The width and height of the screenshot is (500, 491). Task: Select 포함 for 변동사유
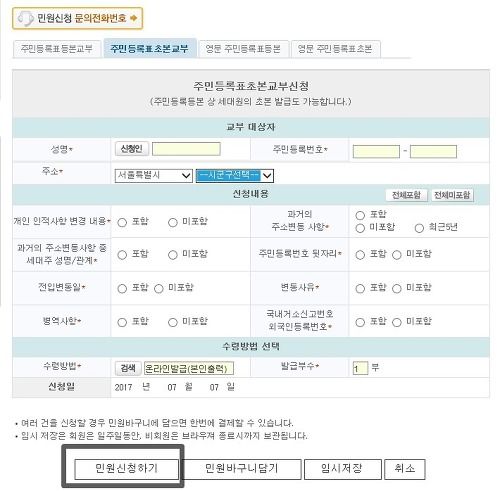point(360,288)
